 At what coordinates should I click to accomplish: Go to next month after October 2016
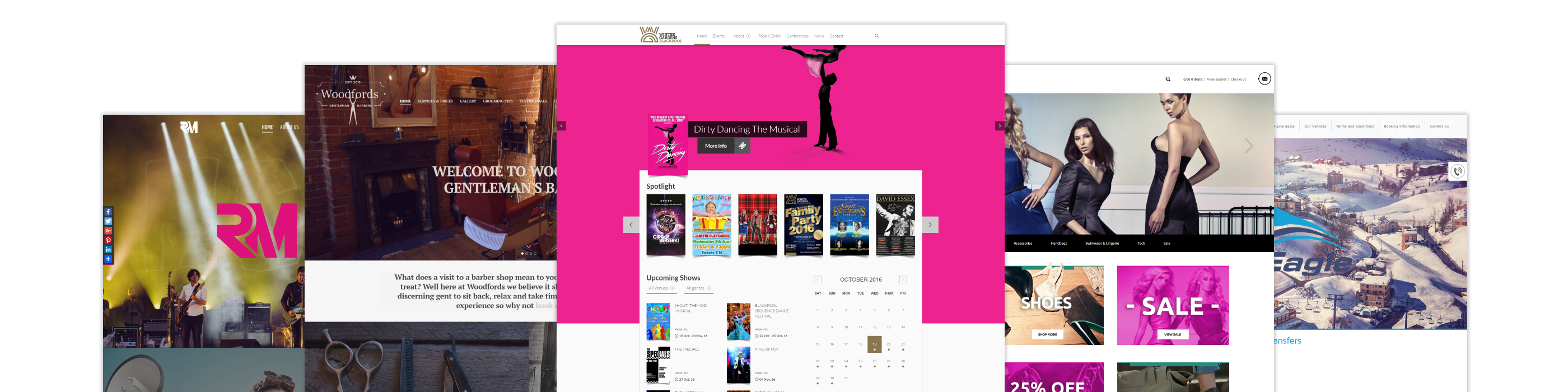pos(903,280)
